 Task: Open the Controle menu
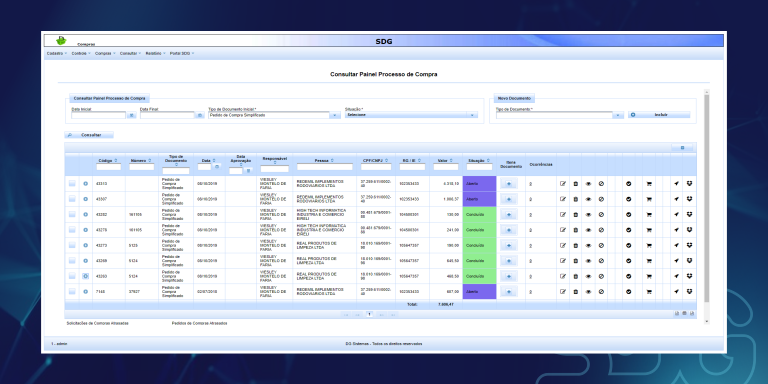[80, 53]
